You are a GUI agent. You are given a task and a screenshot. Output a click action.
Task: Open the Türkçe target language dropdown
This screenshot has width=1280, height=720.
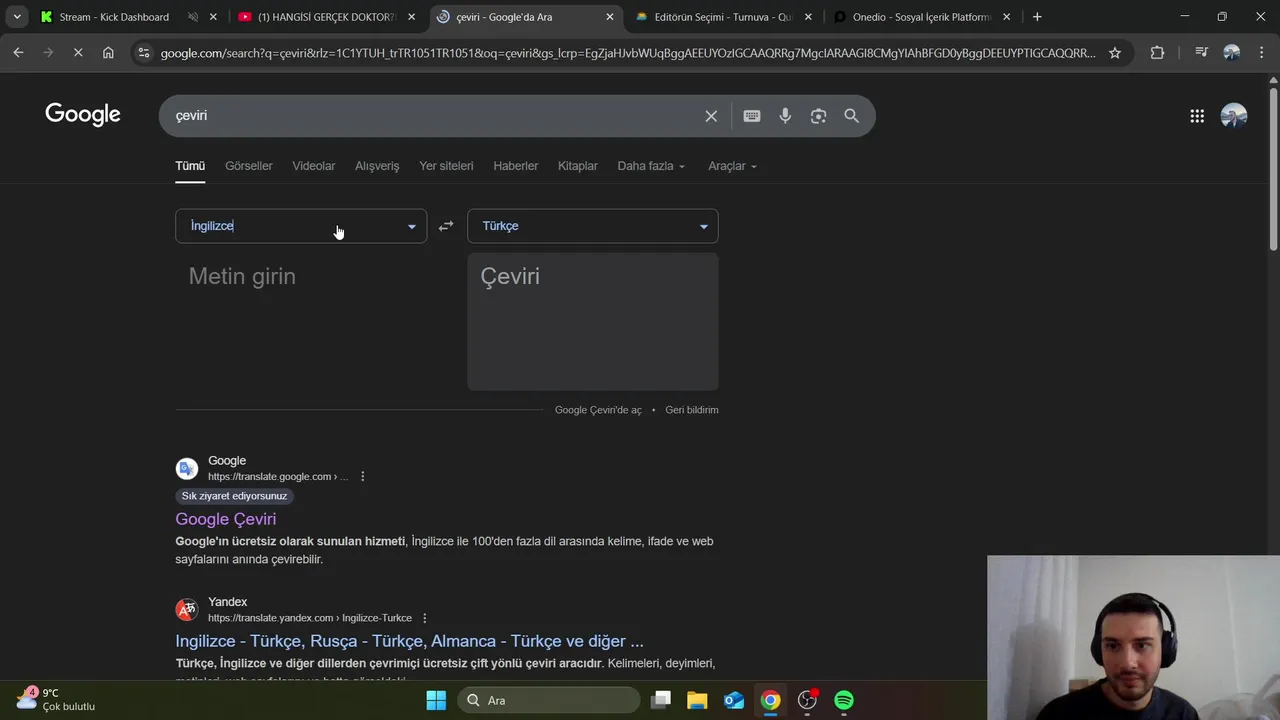pyautogui.click(x=593, y=226)
